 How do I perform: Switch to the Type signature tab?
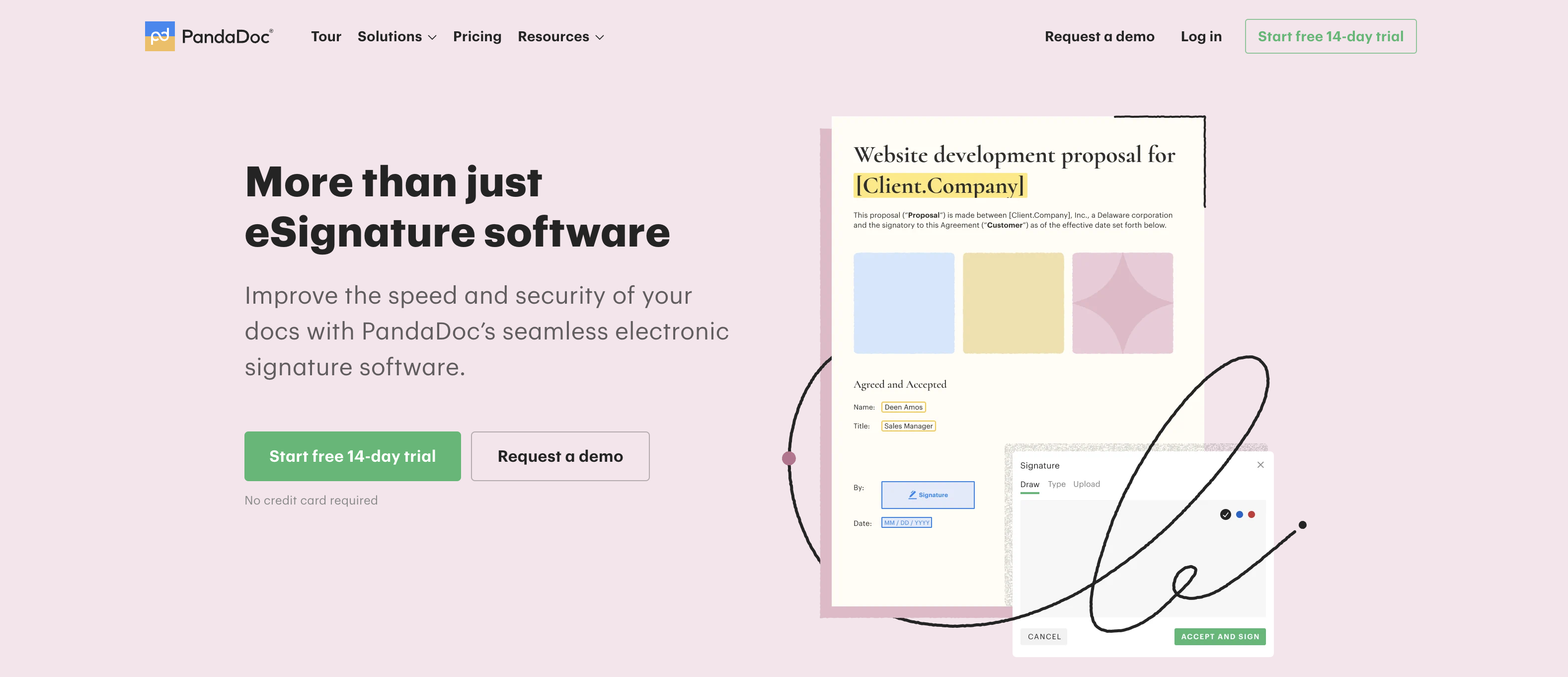pyautogui.click(x=1056, y=484)
